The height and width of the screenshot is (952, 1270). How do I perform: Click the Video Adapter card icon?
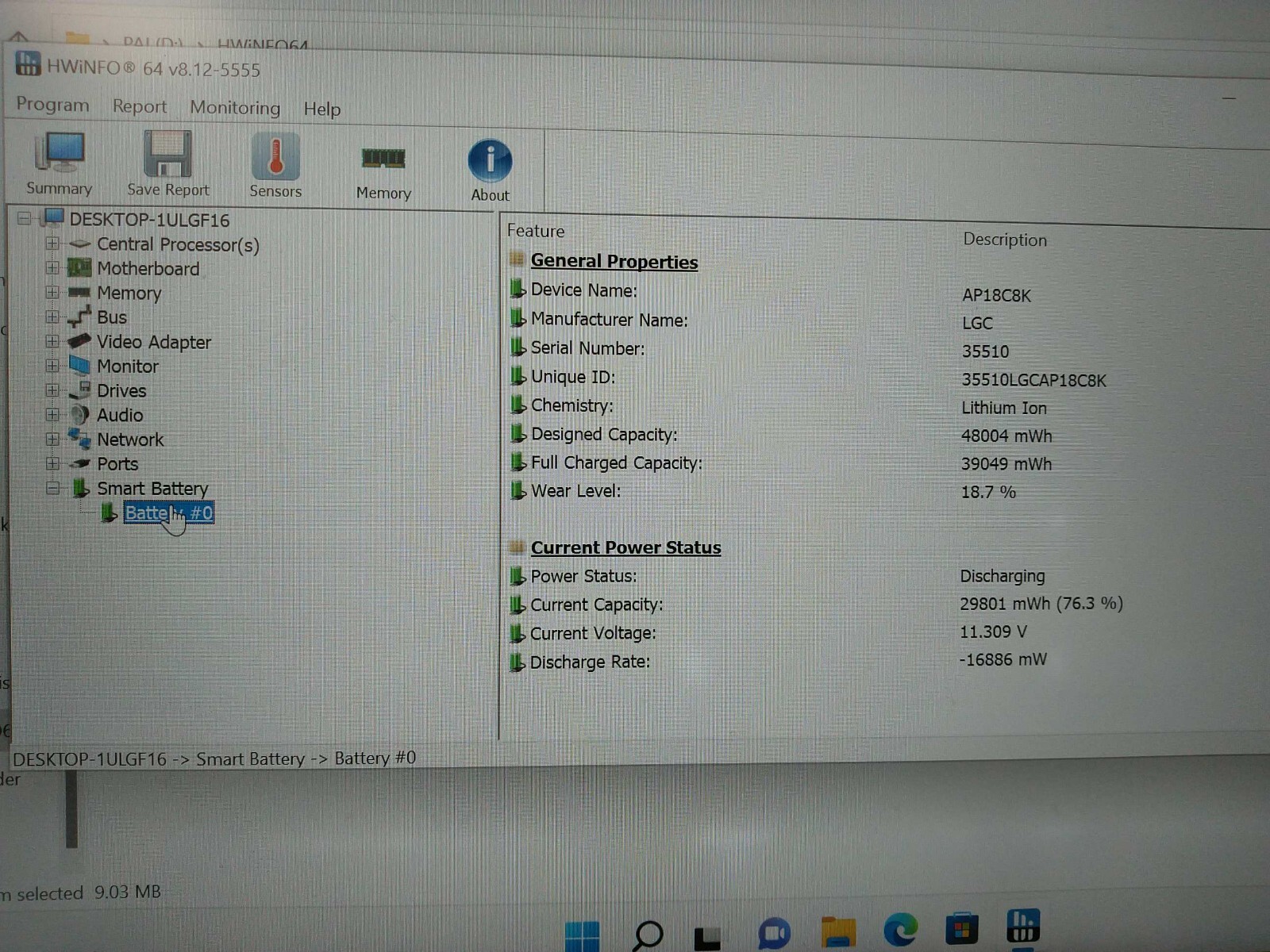(x=79, y=341)
